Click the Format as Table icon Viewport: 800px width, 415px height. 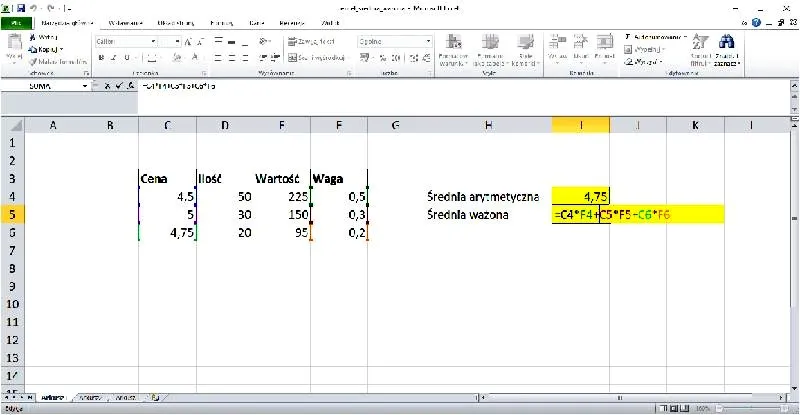coord(490,42)
